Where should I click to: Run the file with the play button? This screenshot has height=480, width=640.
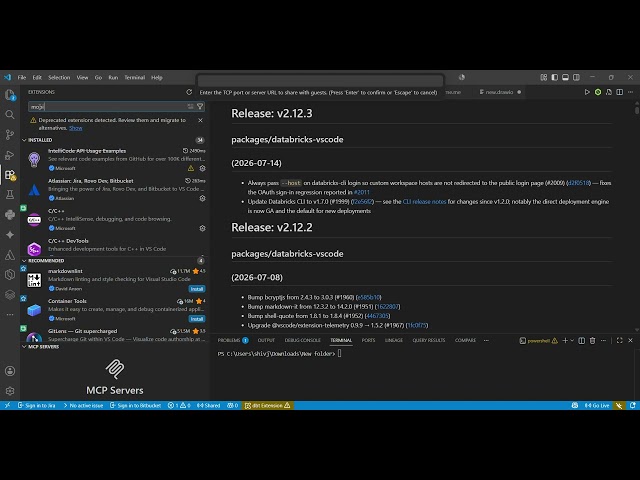pyautogui.click(x=587, y=92)
